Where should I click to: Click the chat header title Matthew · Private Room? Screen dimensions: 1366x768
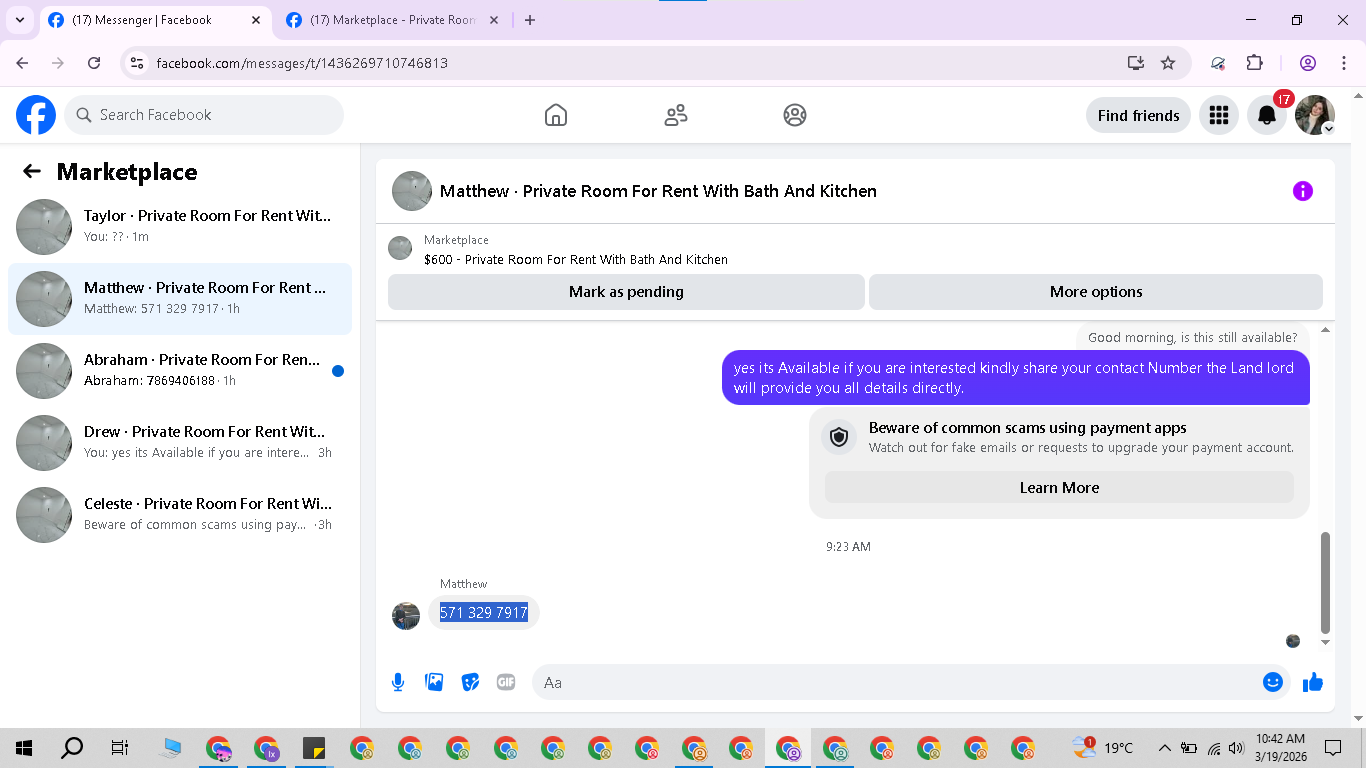tap(658, 191)
